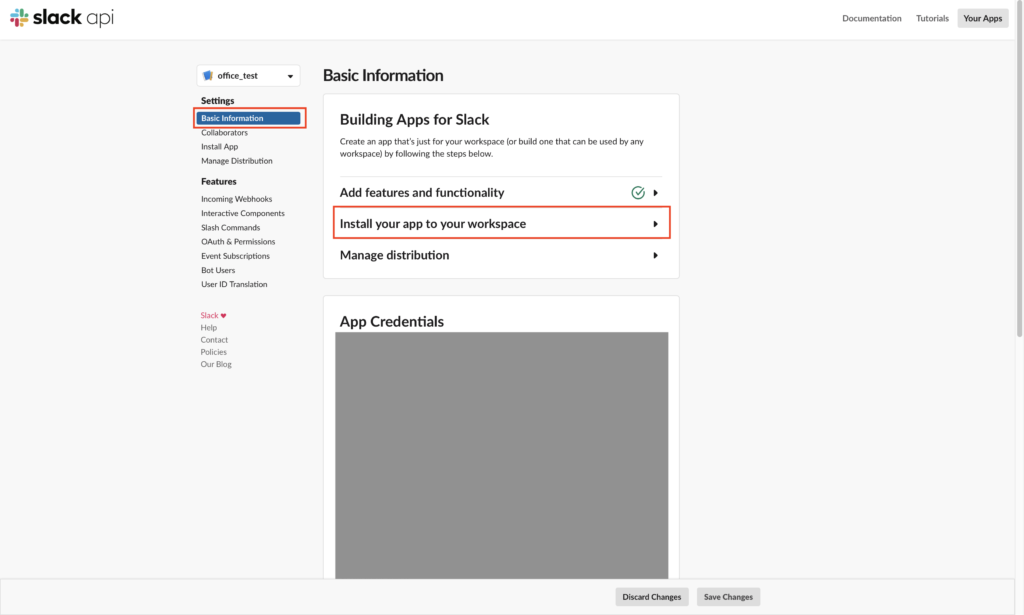The image size is (1024, 615).
Task: Open Bot Users feature
Action: tap(217, 270)
